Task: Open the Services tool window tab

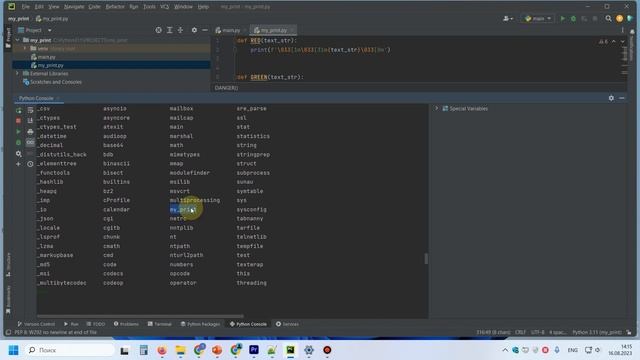Action: pyautogui.click(x=287, y=324)
